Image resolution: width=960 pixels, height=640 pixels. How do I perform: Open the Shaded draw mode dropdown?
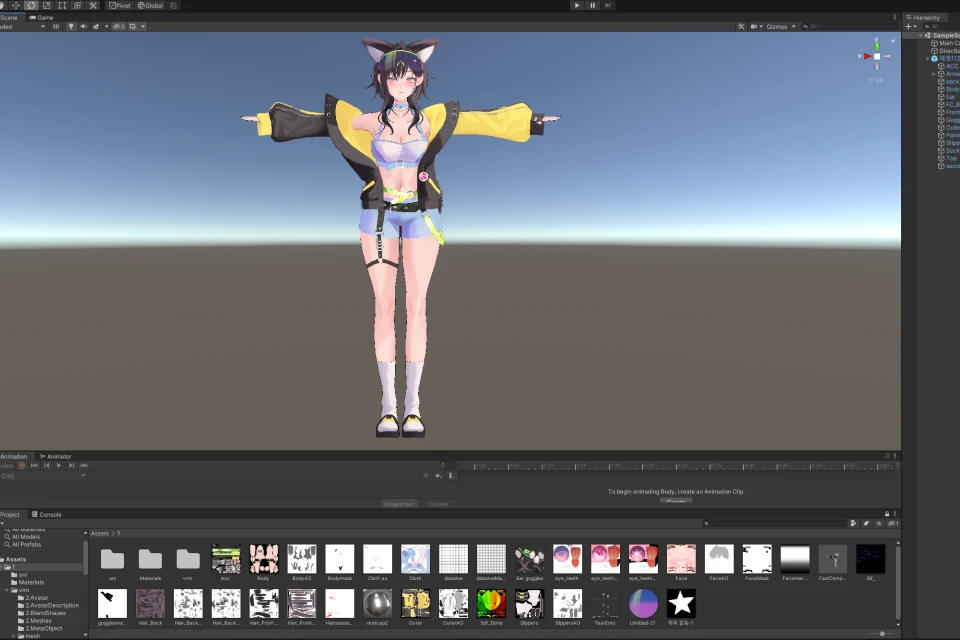point(23,26)
